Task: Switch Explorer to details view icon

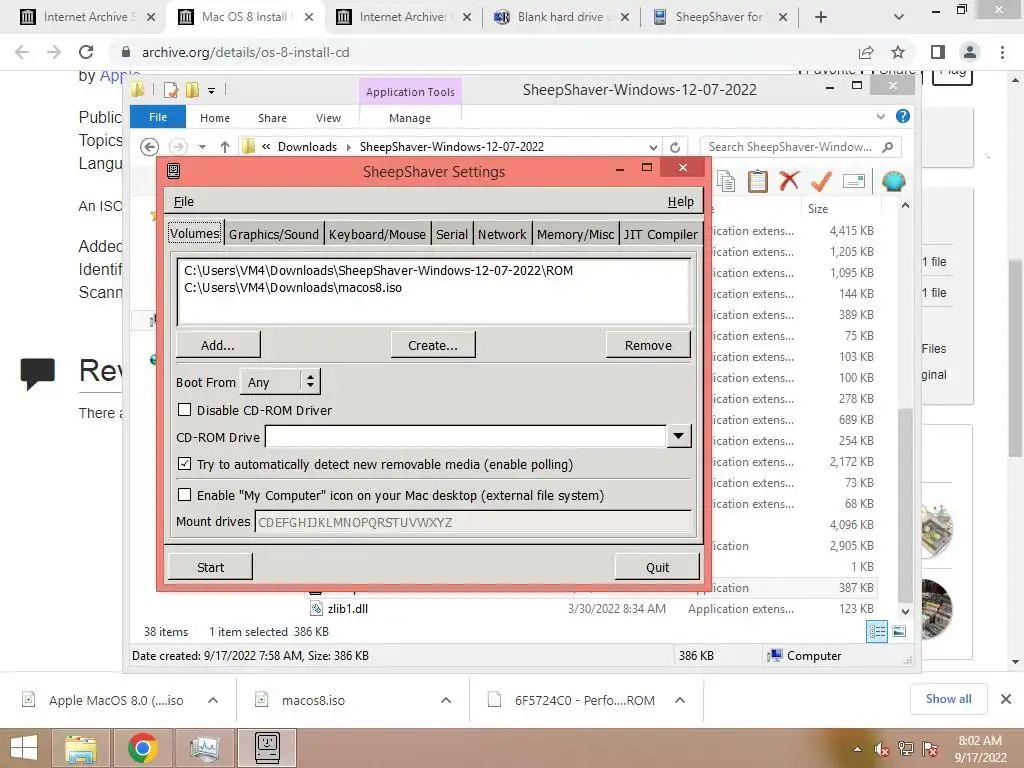Action: [x=877, y=632]
